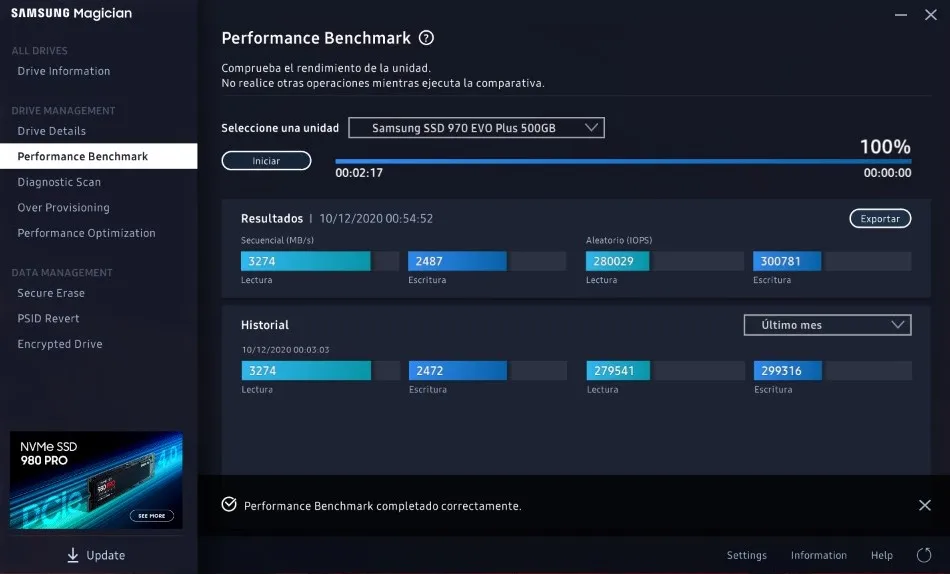Open Settings in the footer
This screenshot has width=950, height=574.
point(746,555)
